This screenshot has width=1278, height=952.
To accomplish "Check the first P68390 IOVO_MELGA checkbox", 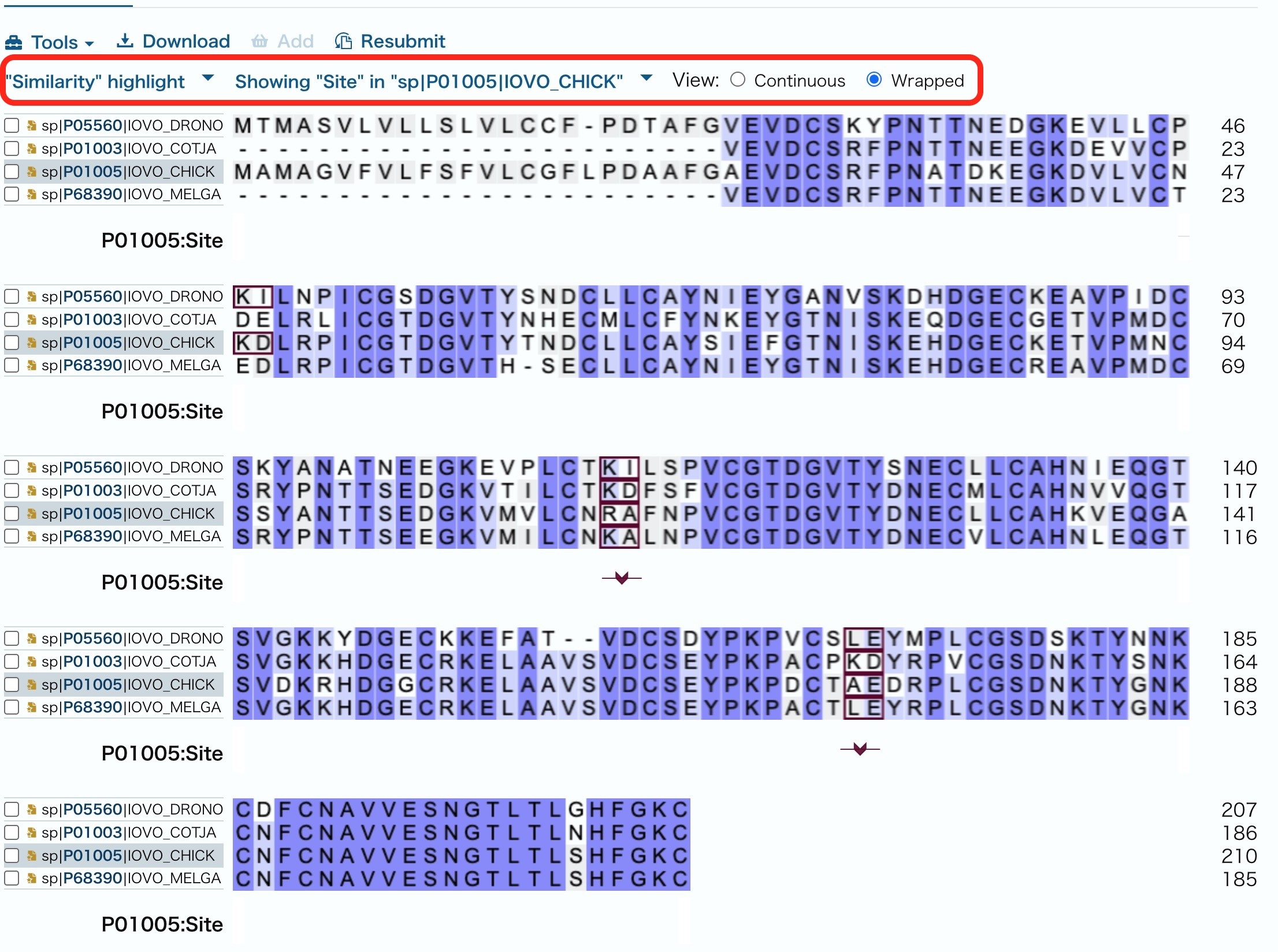I will 12,194.
